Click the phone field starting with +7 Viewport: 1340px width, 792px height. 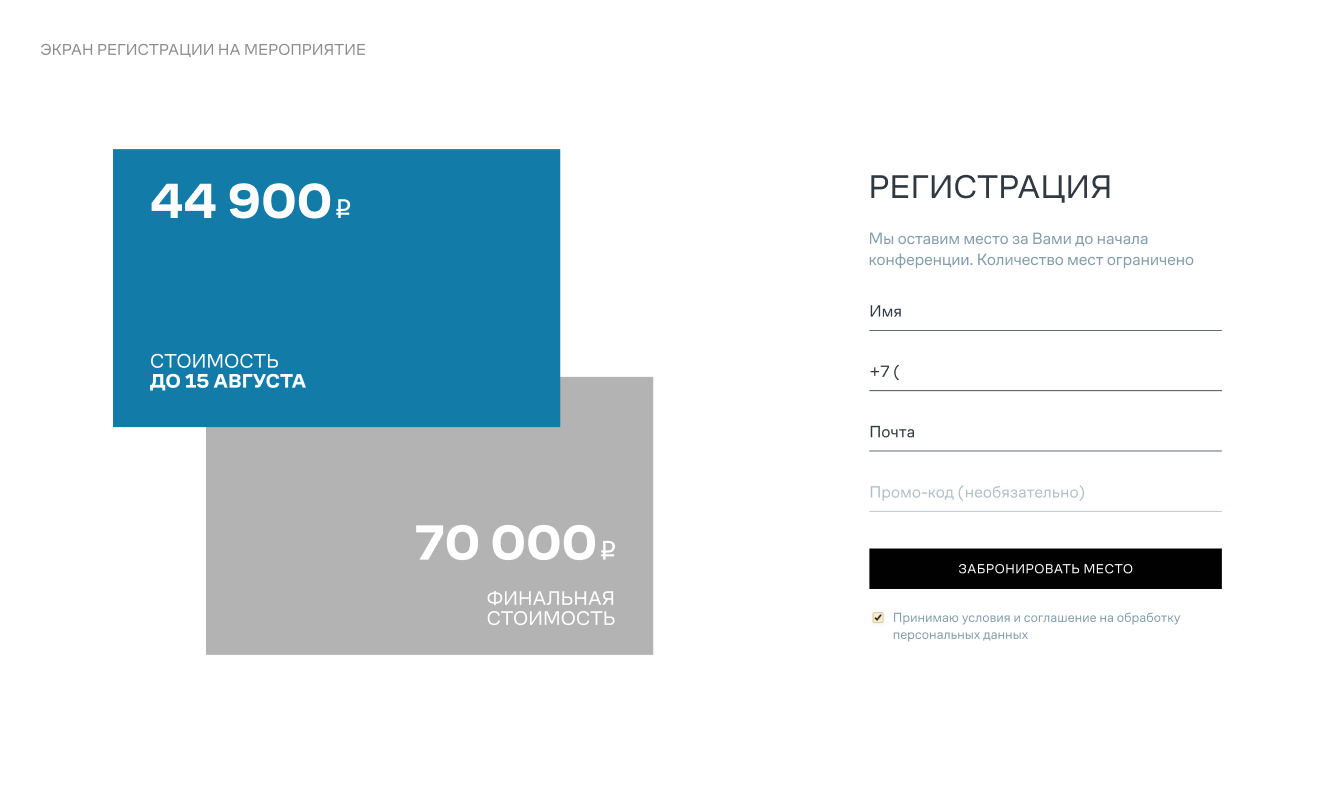click(1045, 372)
